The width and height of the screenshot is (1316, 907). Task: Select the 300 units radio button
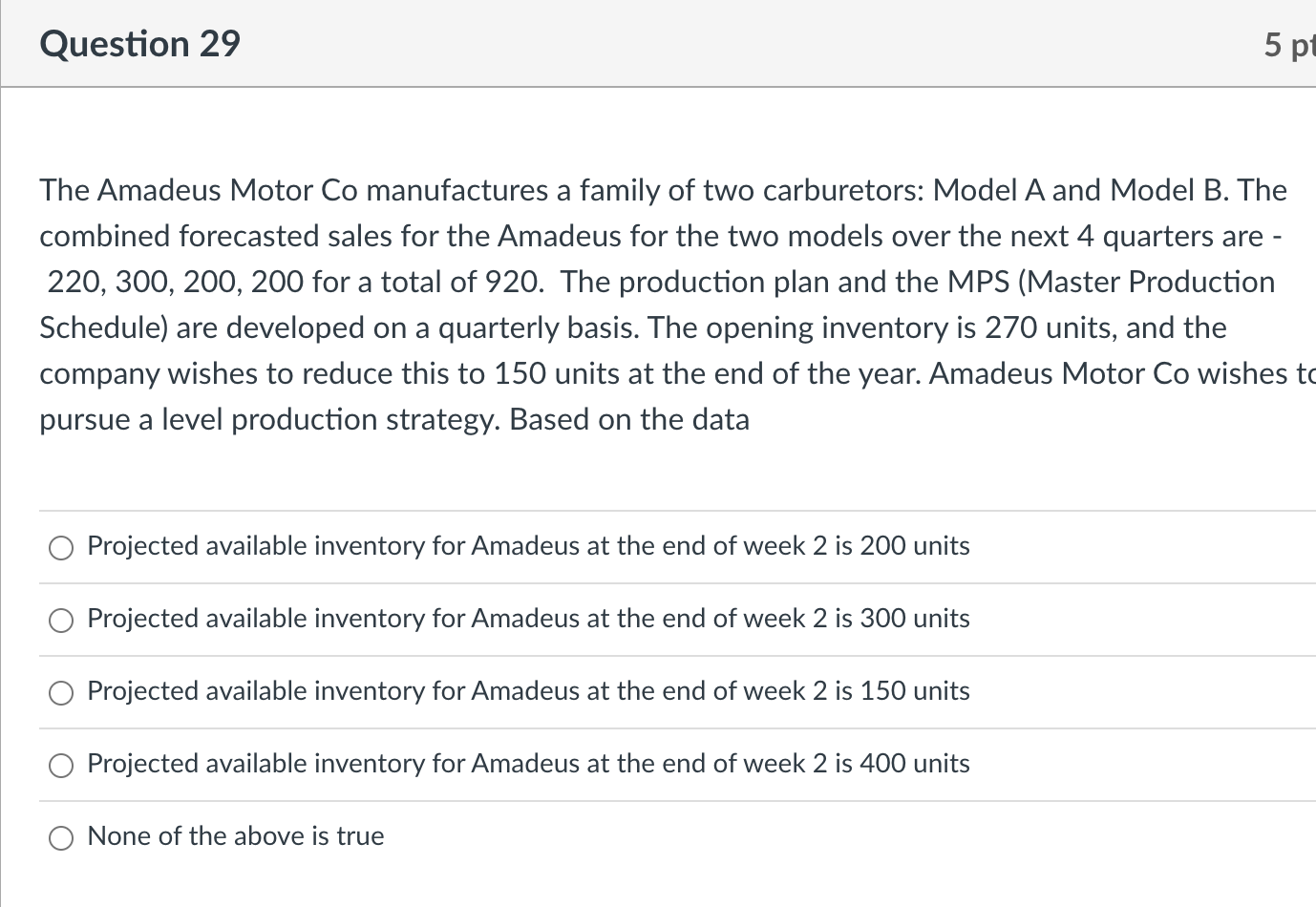click(61, 620)
